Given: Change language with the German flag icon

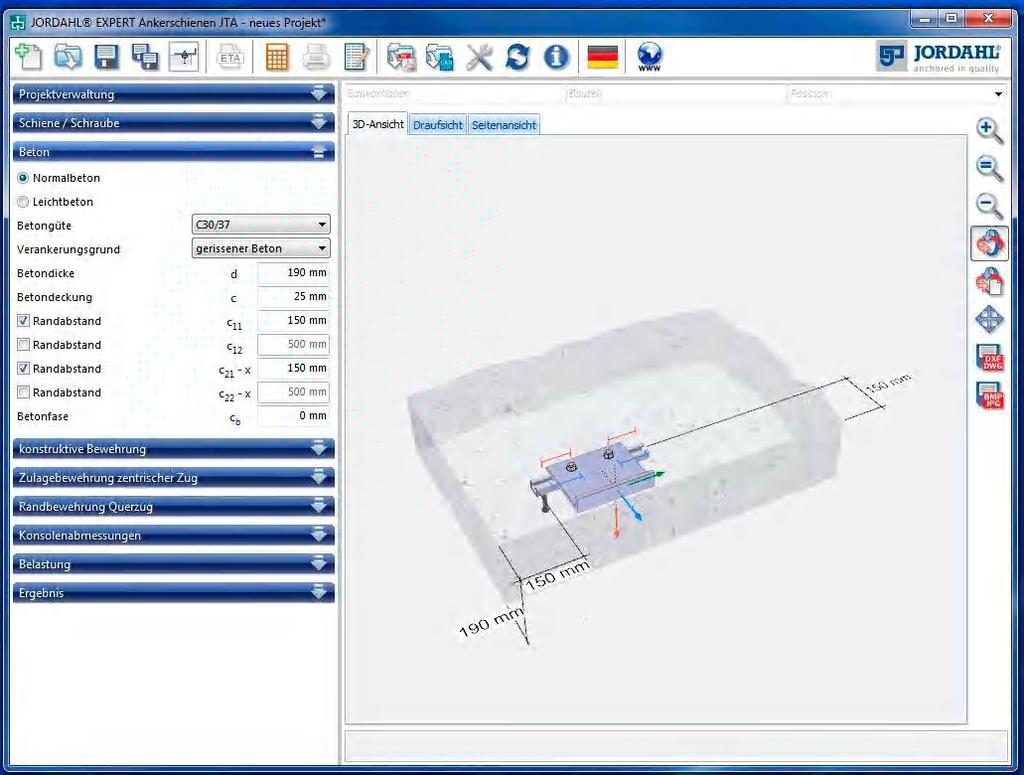Looking at the screenshot, I should pos(603,57).
